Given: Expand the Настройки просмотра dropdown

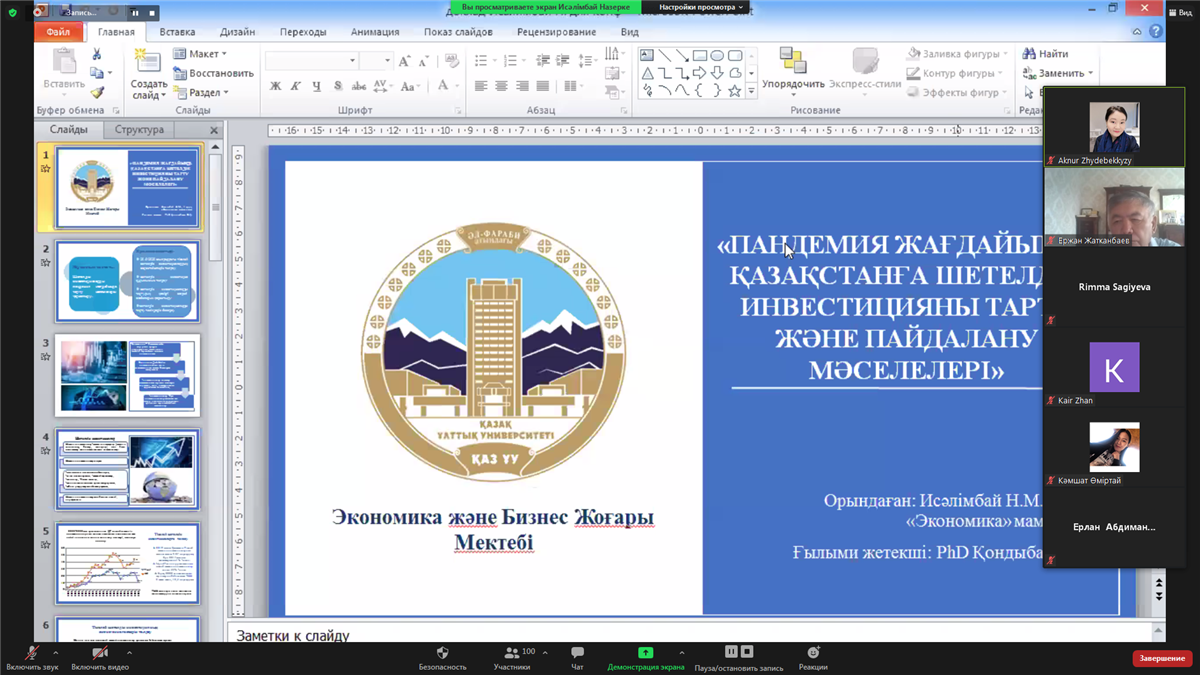Looking at the screenshot, I should click(701, 7).
